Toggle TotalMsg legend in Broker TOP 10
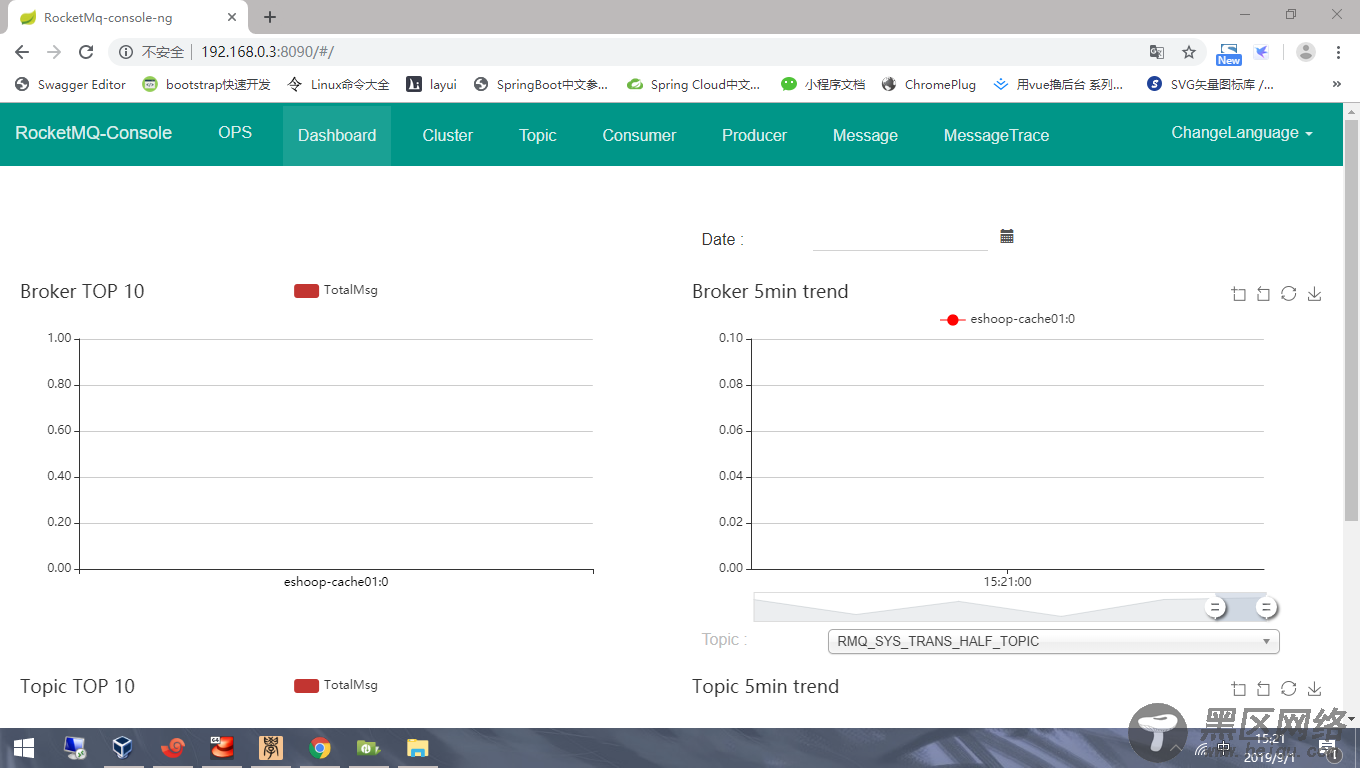The image size is (1360, 768). pos(336,290)
